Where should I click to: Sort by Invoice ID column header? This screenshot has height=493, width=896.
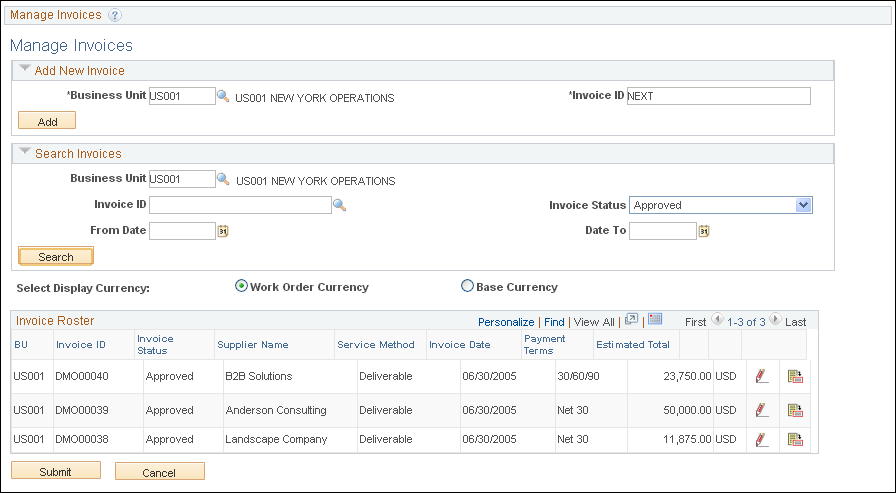(81, 344)
